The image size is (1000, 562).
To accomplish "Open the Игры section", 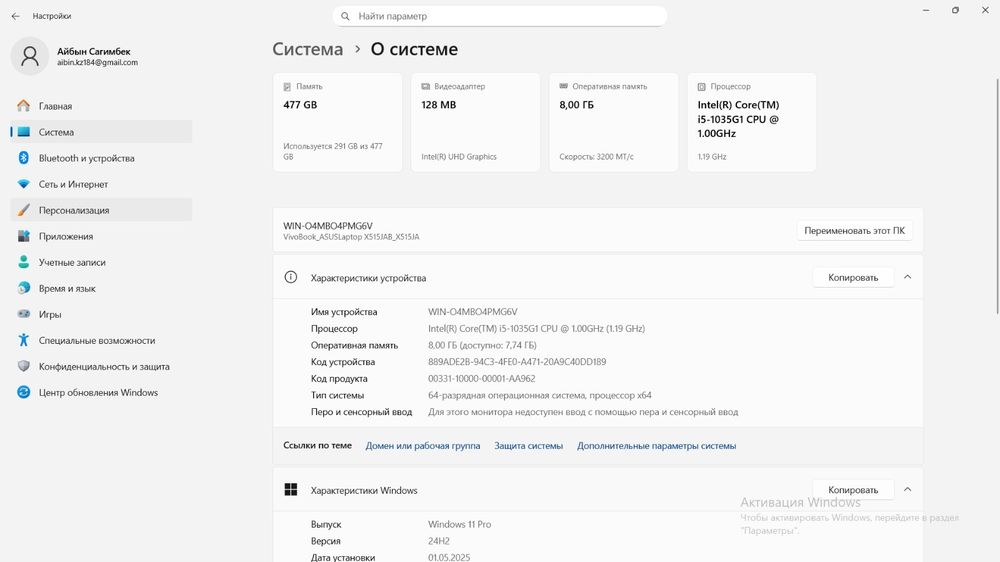I will pos(50,314).
